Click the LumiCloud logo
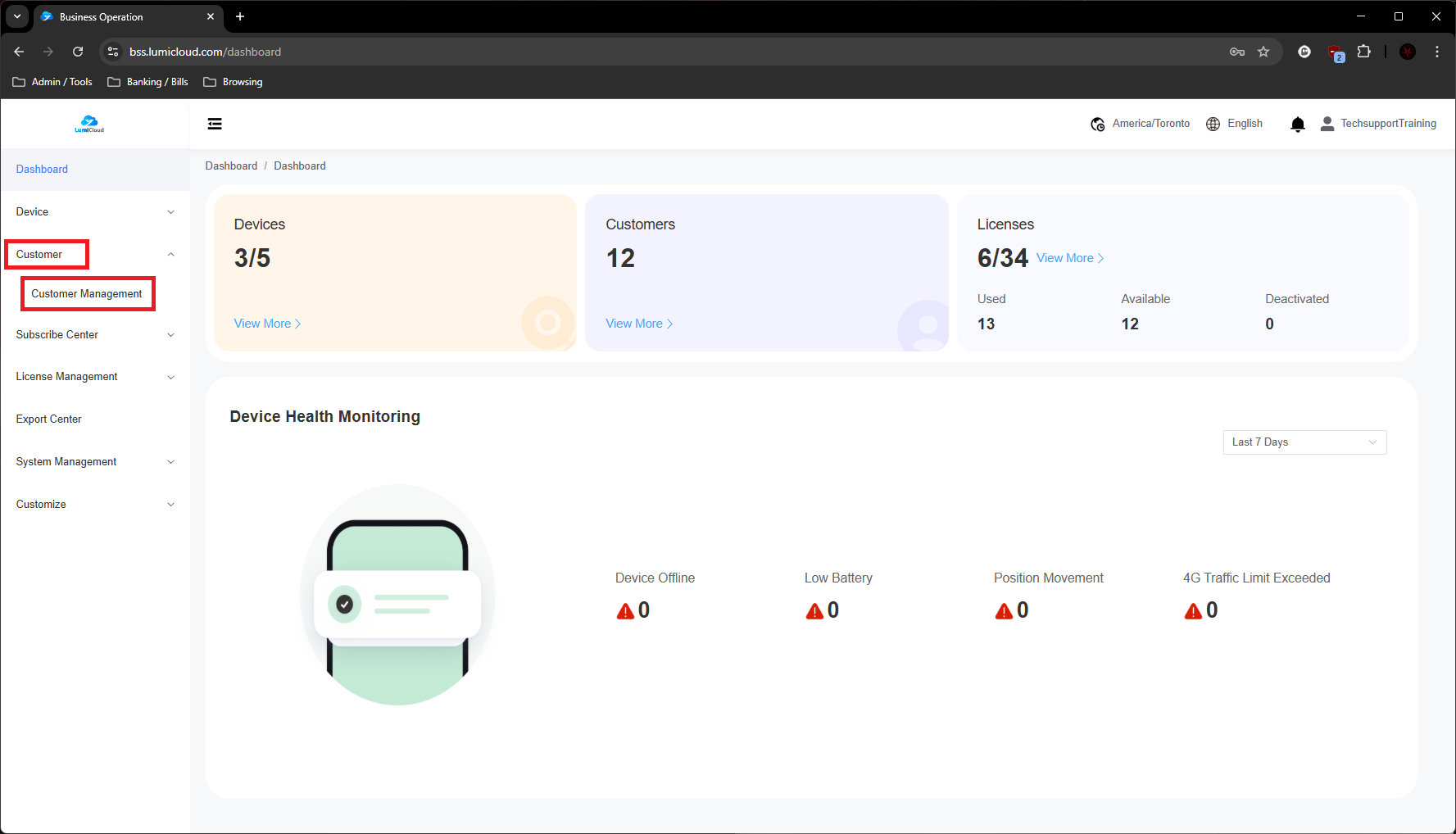This screenshot has height=834, width=1456. pyautogui.click(x=89, y=125)
